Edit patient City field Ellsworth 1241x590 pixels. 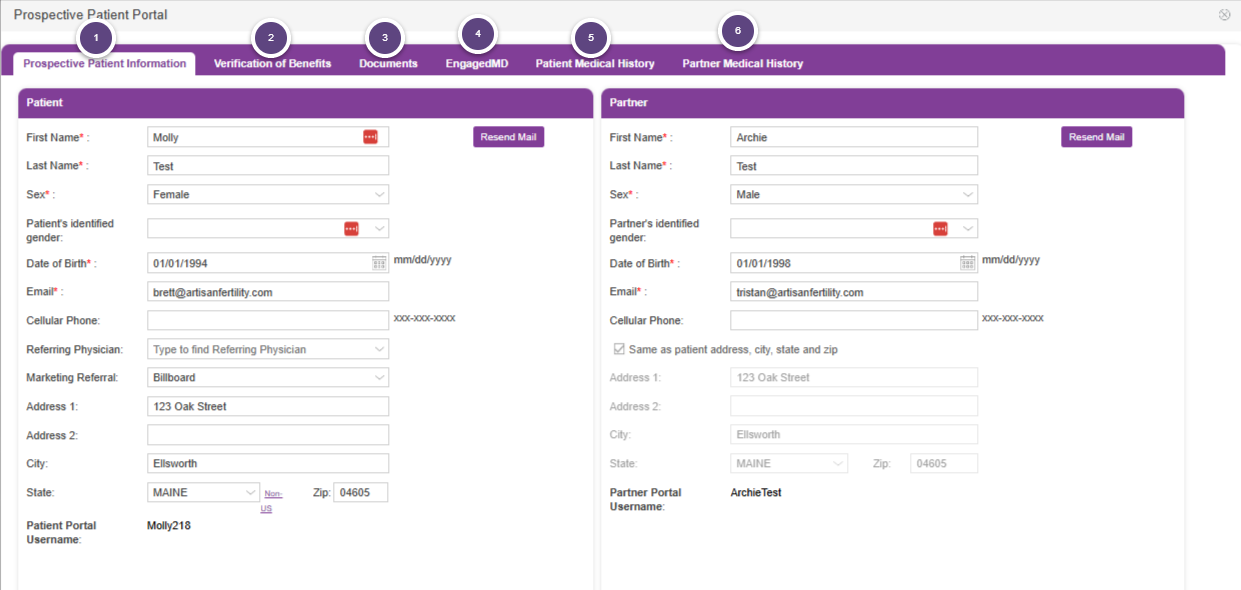click(x=268, y=464)
